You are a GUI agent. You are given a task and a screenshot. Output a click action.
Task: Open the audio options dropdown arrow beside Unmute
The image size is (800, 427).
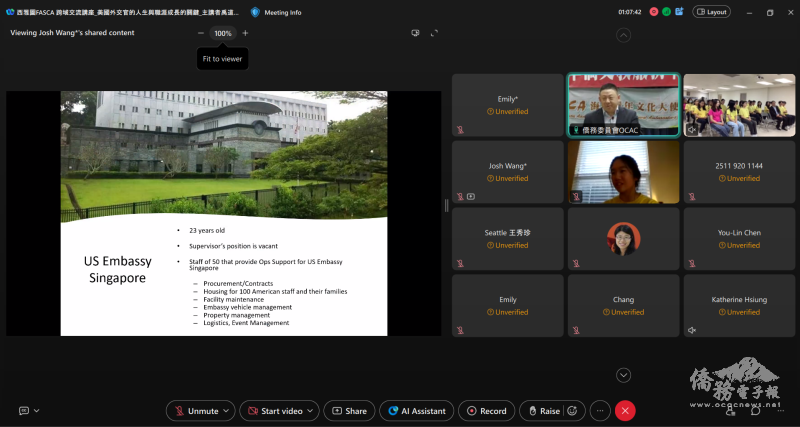coord(228,411)
